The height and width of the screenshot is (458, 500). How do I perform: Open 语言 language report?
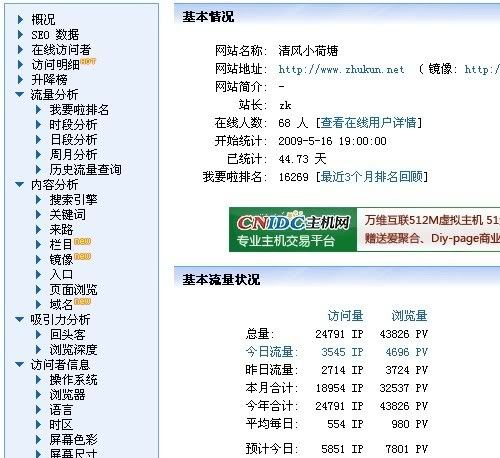[x=61, y=409]
